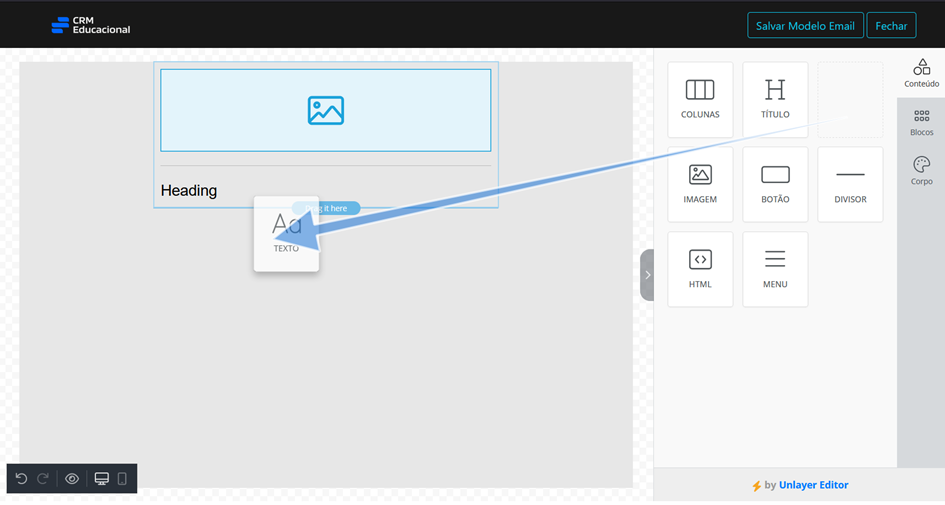The width and height of the screenshot is (945, 505).
Task: Choose the Botão content block
Action: (x=775, y=184)
